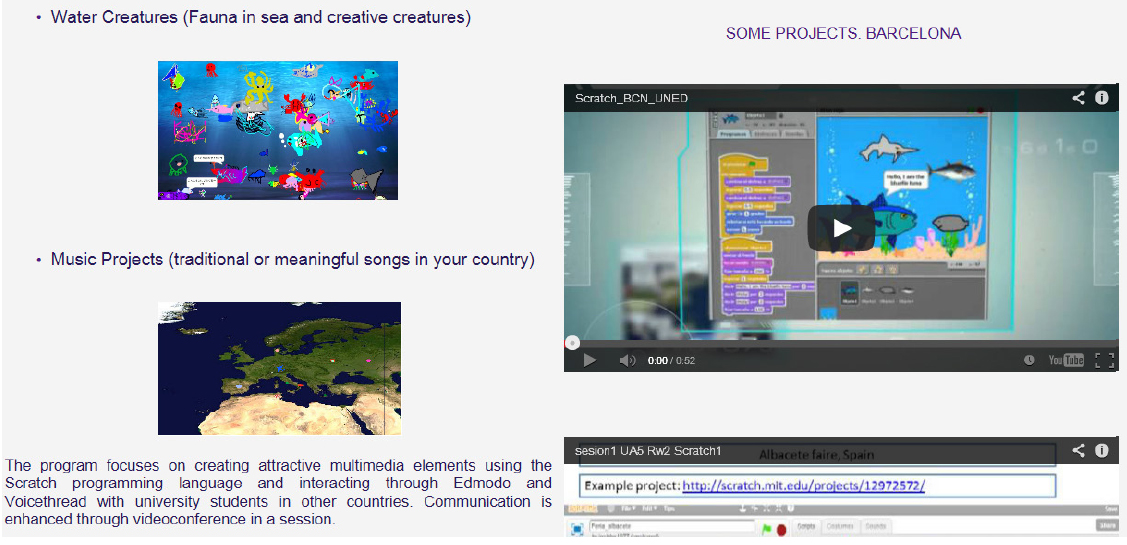Image resolution: width=1127 pixels, height=545 pixels.
Task: Click the Sounds tab in the Scratch video frame
Action: click(x=874, y=526)
